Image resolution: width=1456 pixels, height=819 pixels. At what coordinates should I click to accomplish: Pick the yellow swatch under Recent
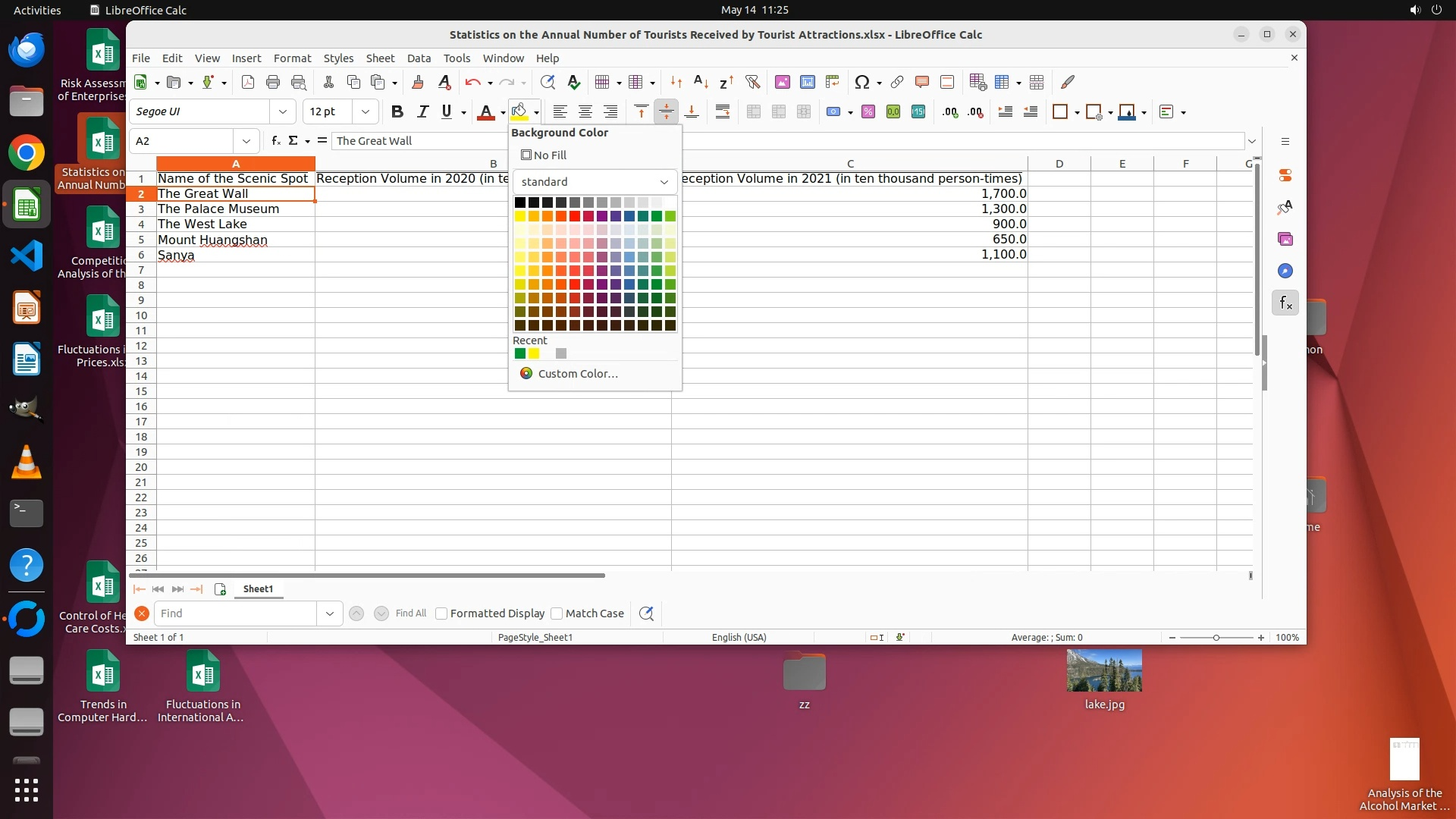click(x=534, y=353)
